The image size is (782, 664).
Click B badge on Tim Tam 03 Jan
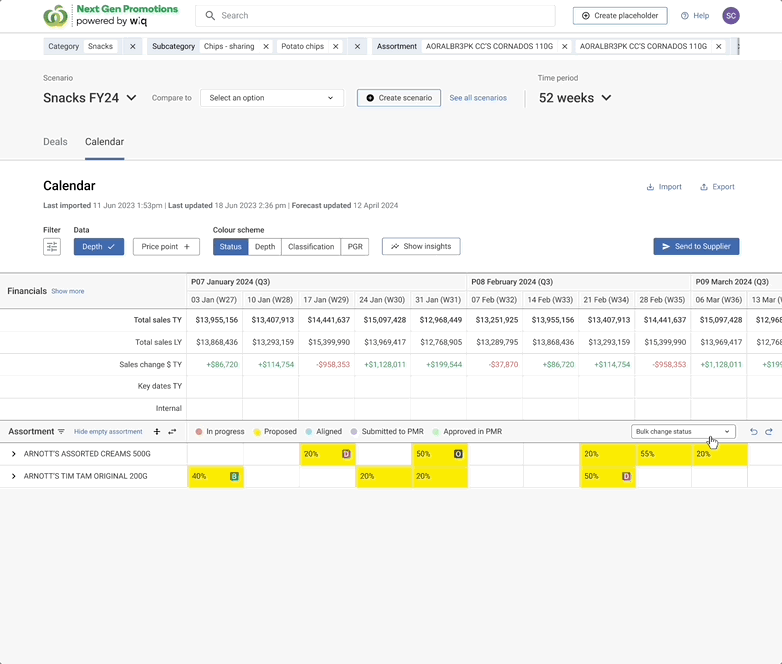pos(234,476)
